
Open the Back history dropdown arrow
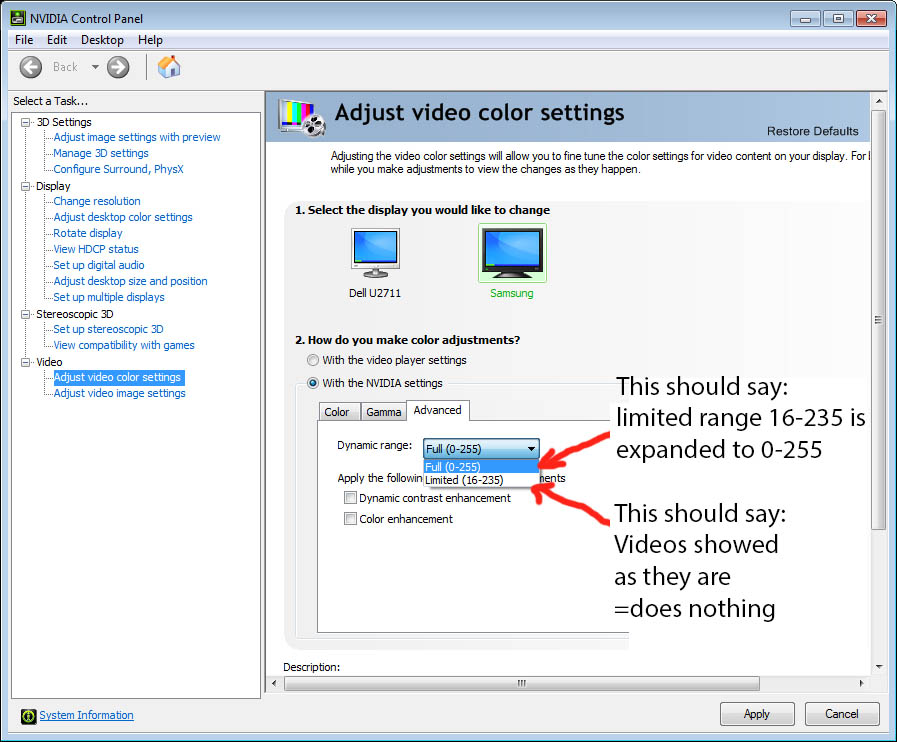[95, 67]
